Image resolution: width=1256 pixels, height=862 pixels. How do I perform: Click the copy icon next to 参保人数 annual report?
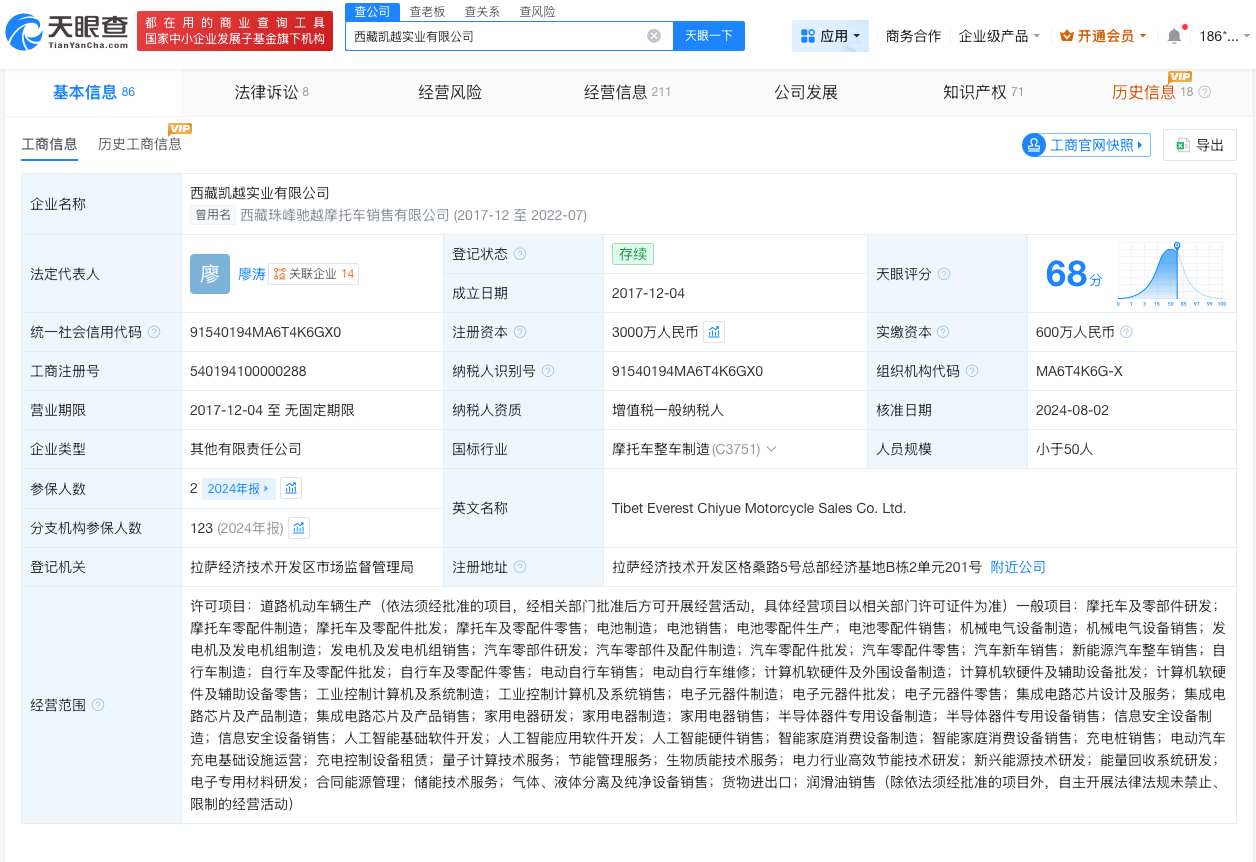point(290,488)
